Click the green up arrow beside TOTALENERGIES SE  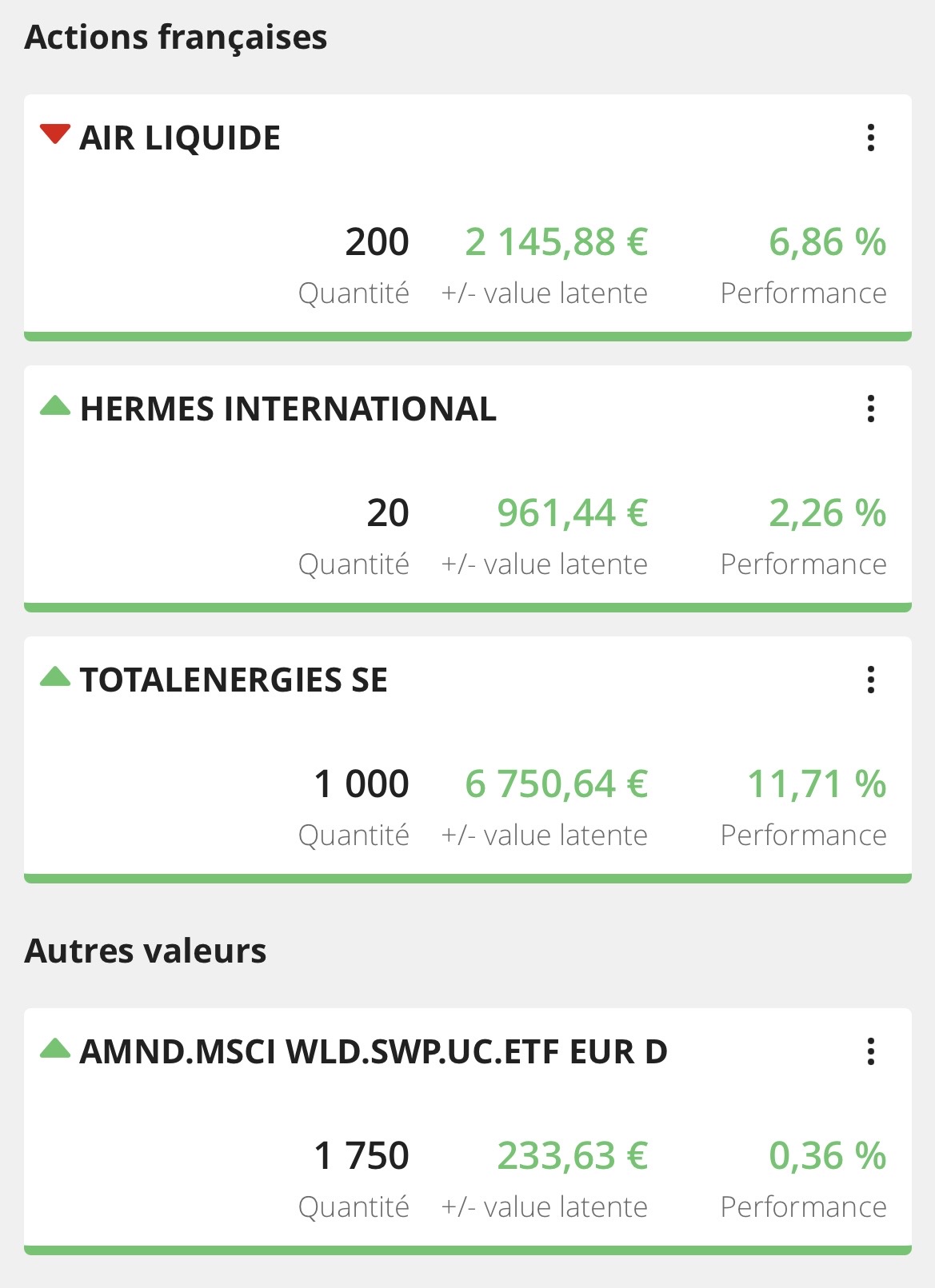pyautogui.click(x=55, y=676)
